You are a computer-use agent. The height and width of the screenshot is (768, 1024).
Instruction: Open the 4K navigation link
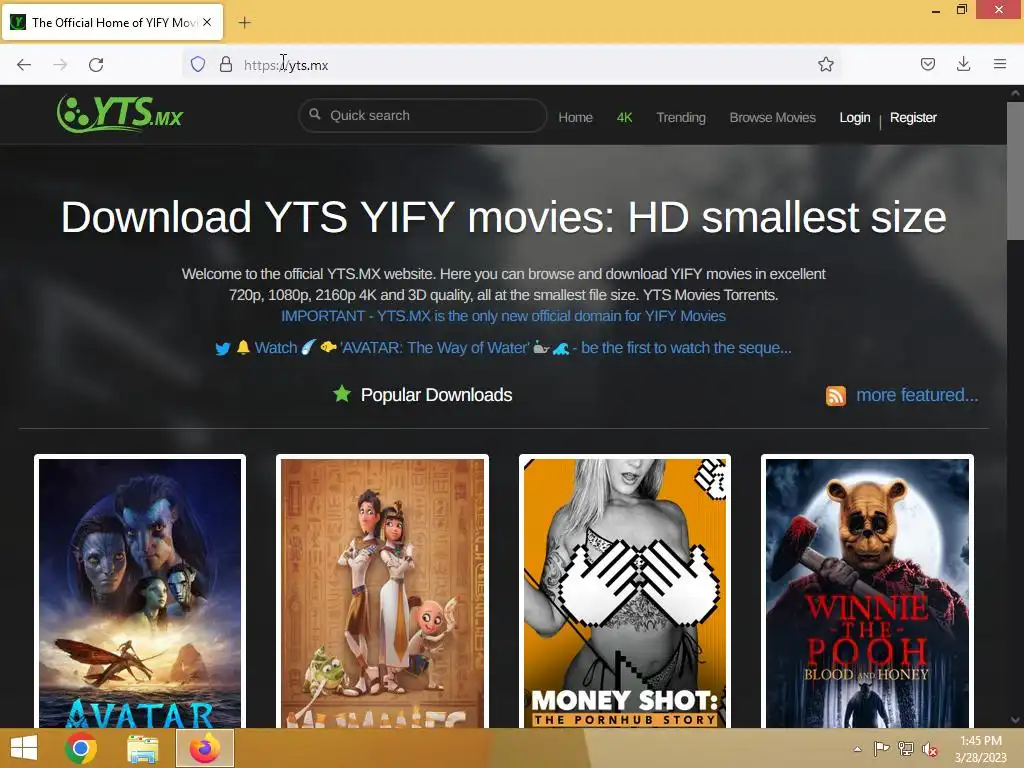coord(624,118)
